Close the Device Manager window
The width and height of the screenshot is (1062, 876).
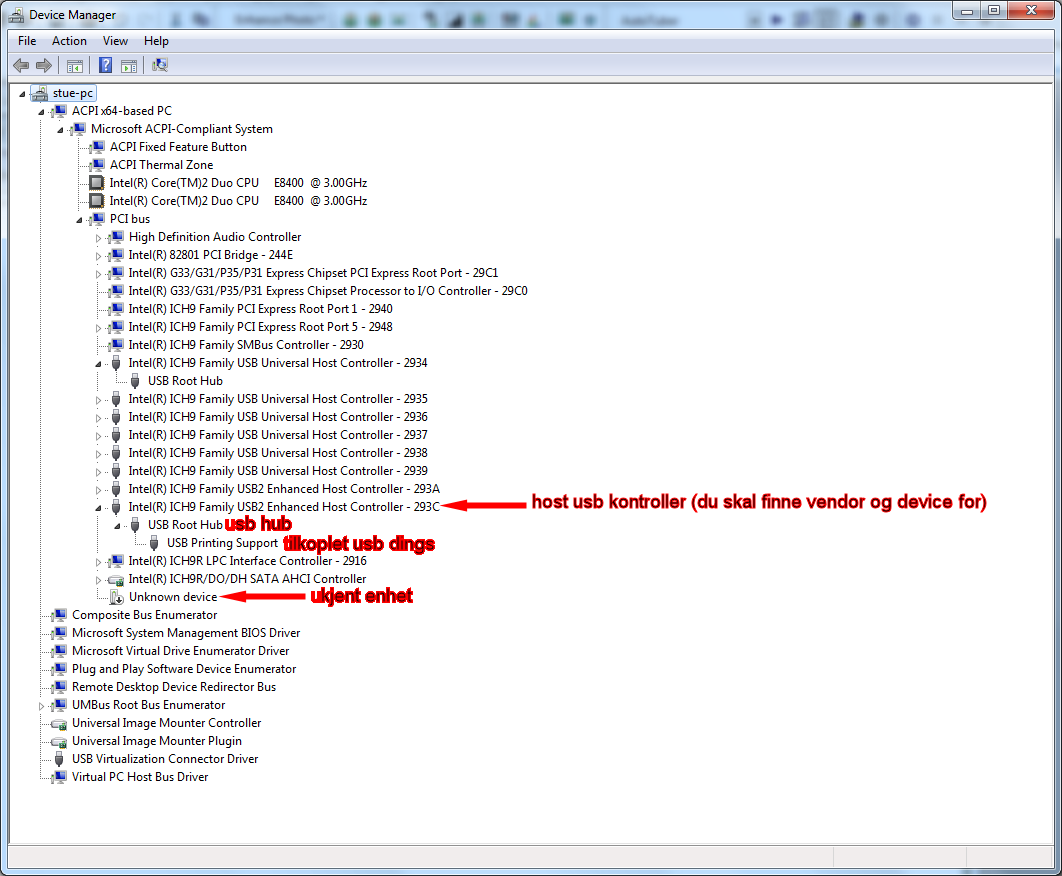tap(1032, 11)
